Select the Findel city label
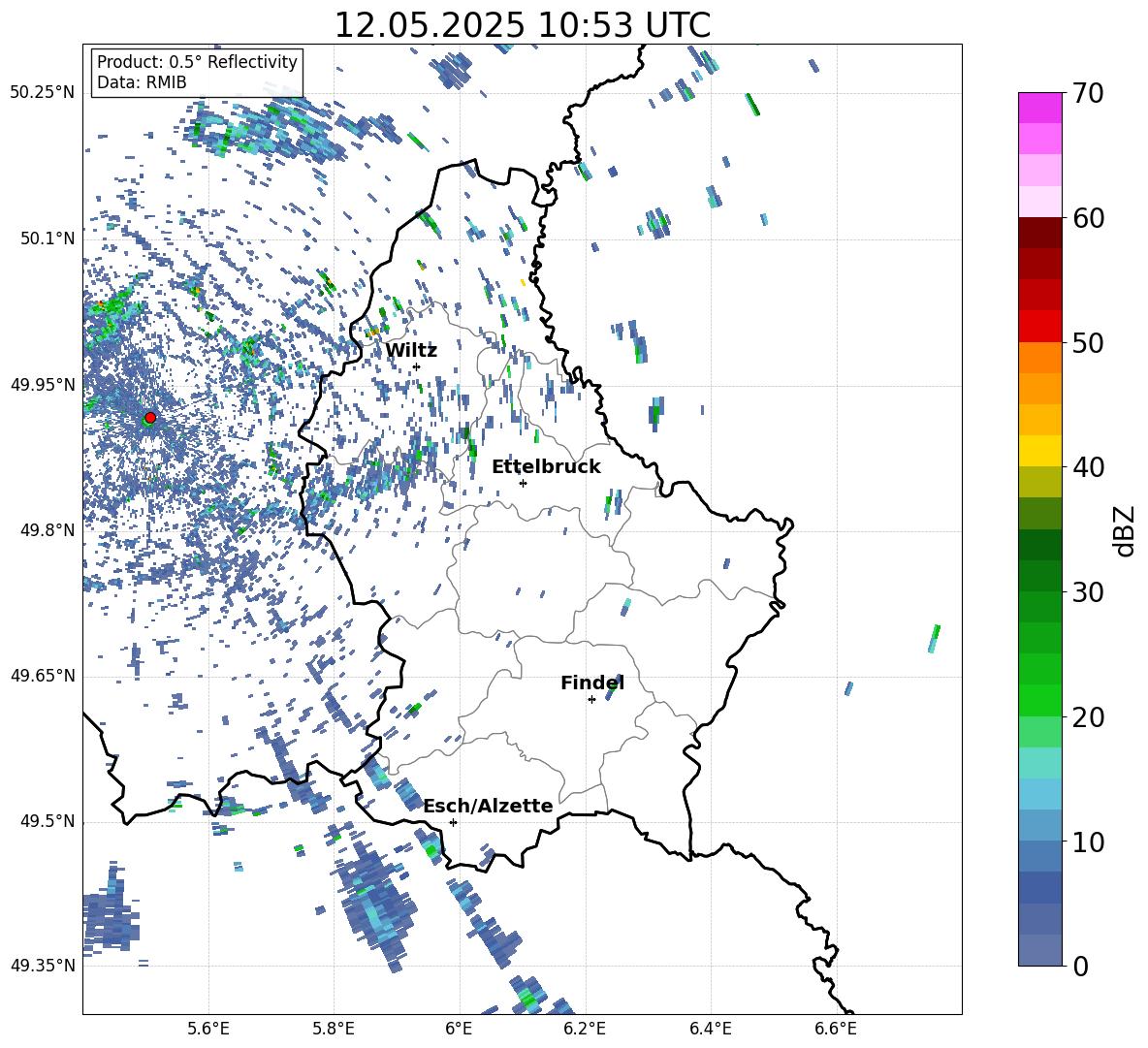Viewport: 1148px width, 1048px height. pyautogui.click(x=592, y=683)
